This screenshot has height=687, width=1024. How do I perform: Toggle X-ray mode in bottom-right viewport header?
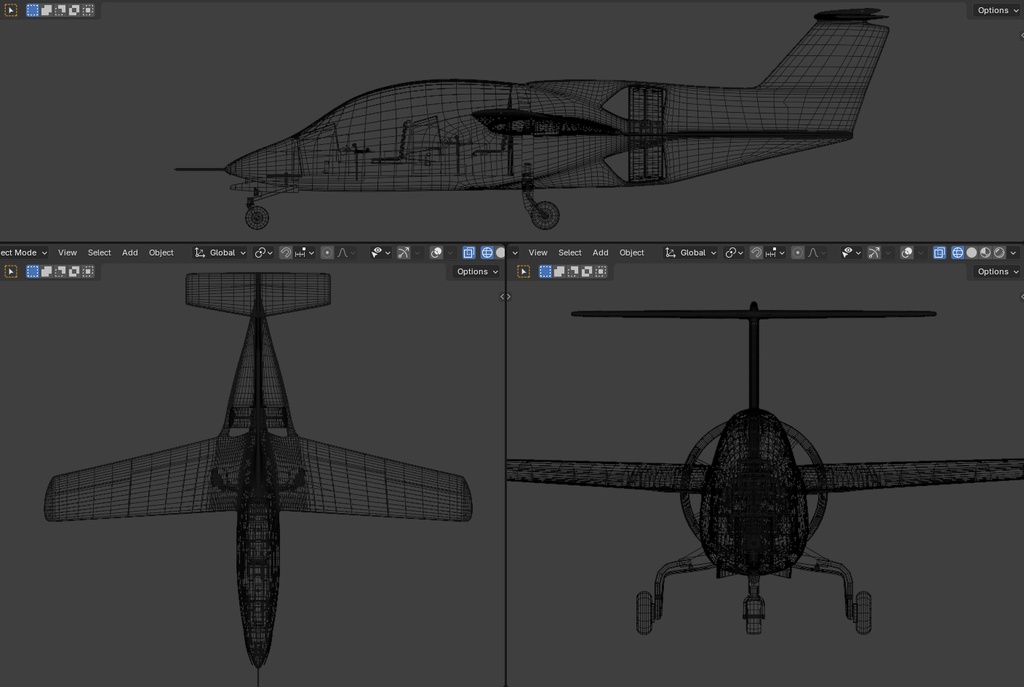click(939, 253)
